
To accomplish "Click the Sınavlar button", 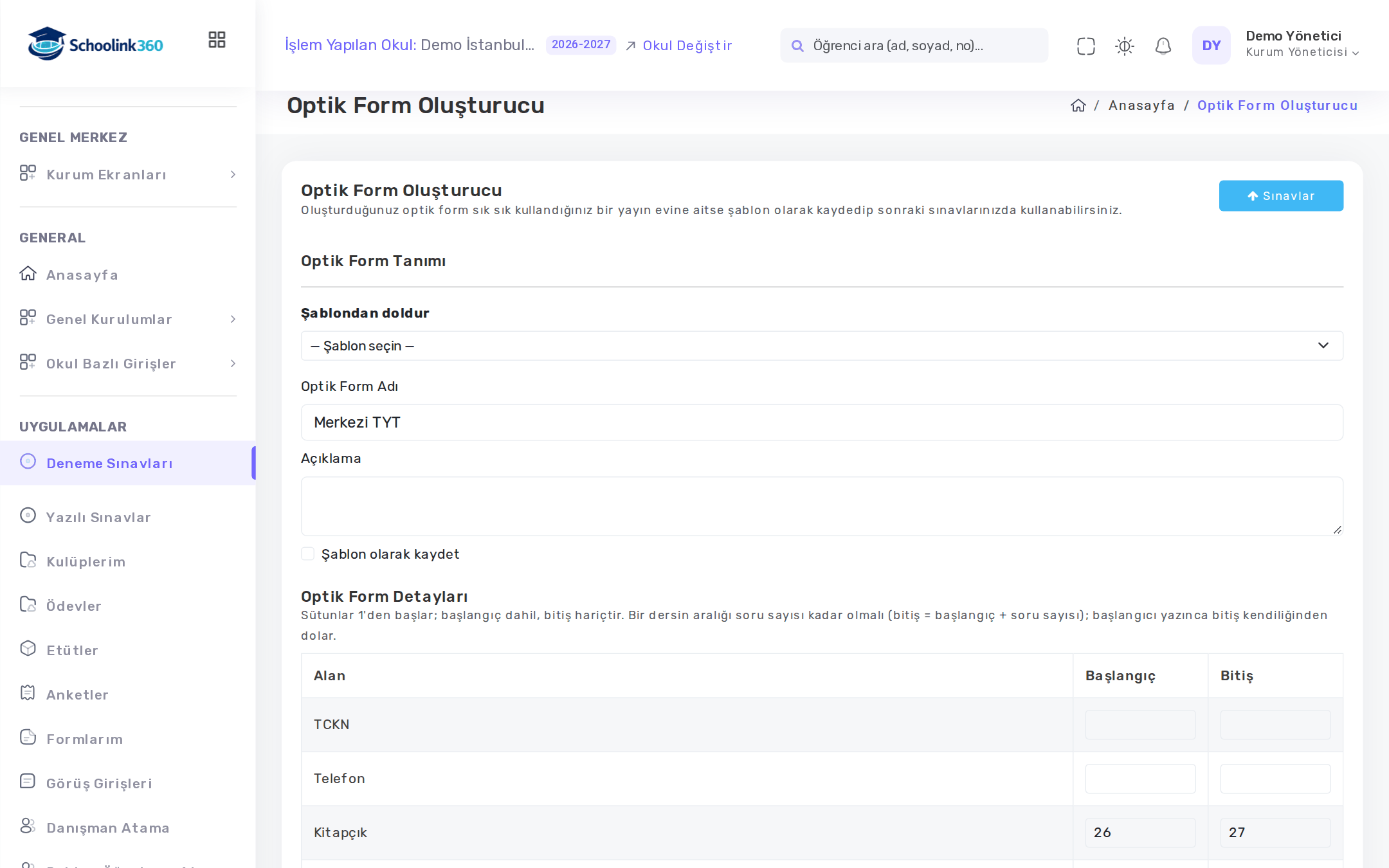I will (1281, 195).
